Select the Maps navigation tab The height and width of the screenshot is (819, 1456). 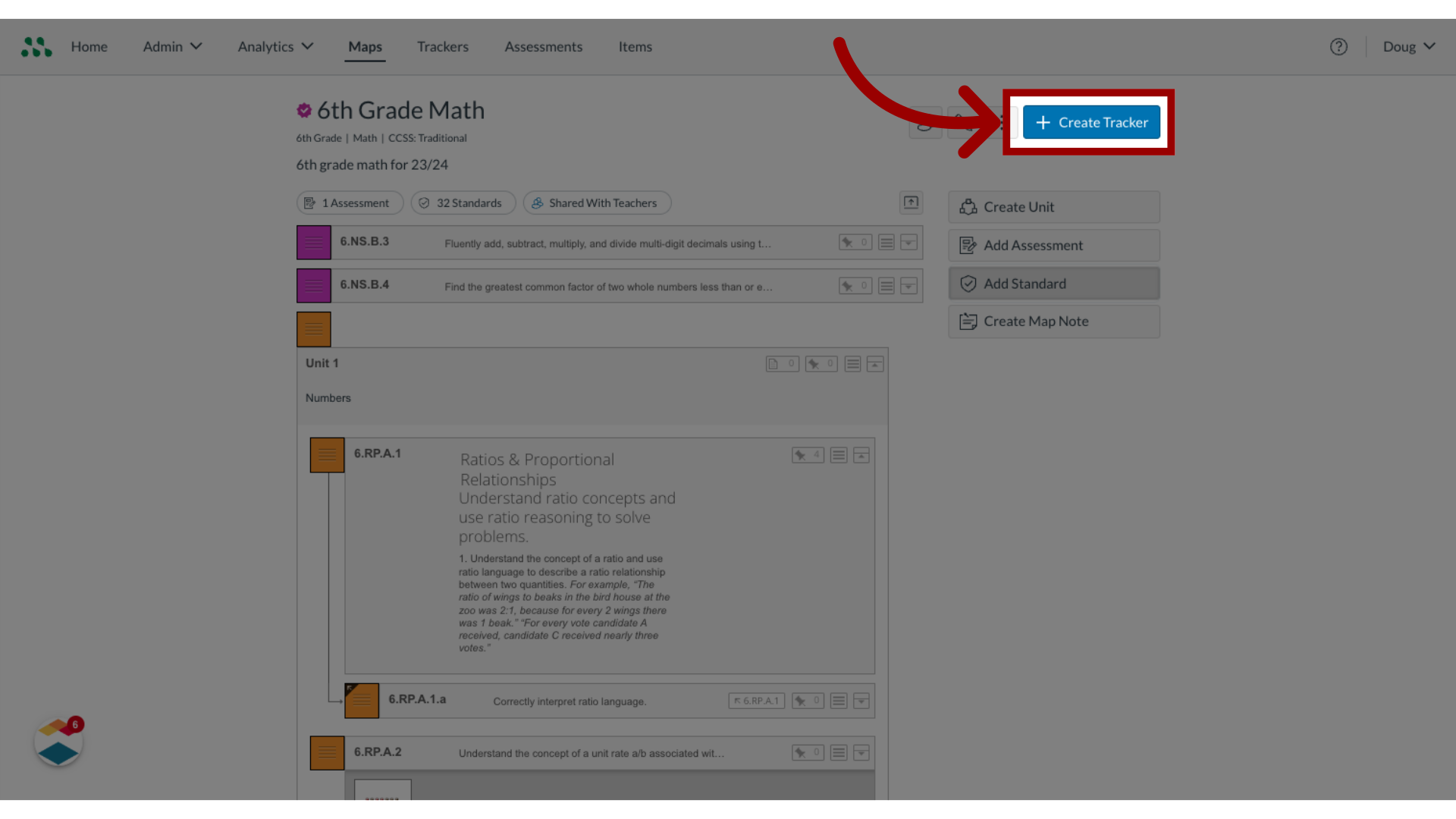pos(365,46)
